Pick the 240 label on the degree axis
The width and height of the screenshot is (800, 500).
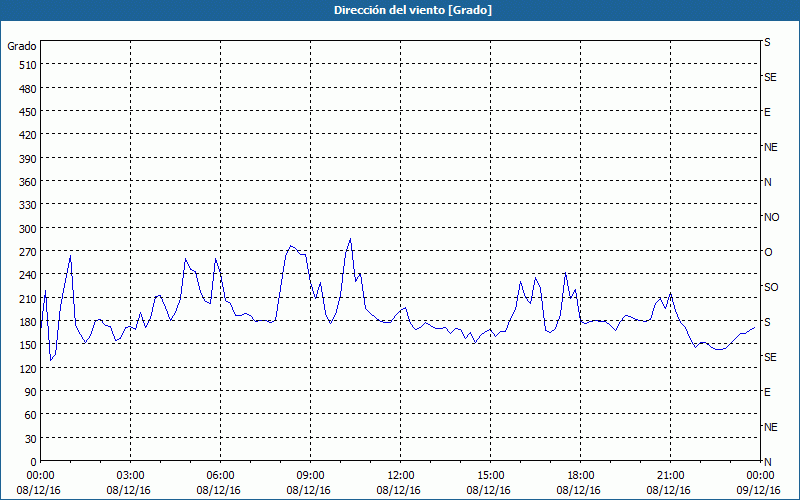tap(28, 275)
